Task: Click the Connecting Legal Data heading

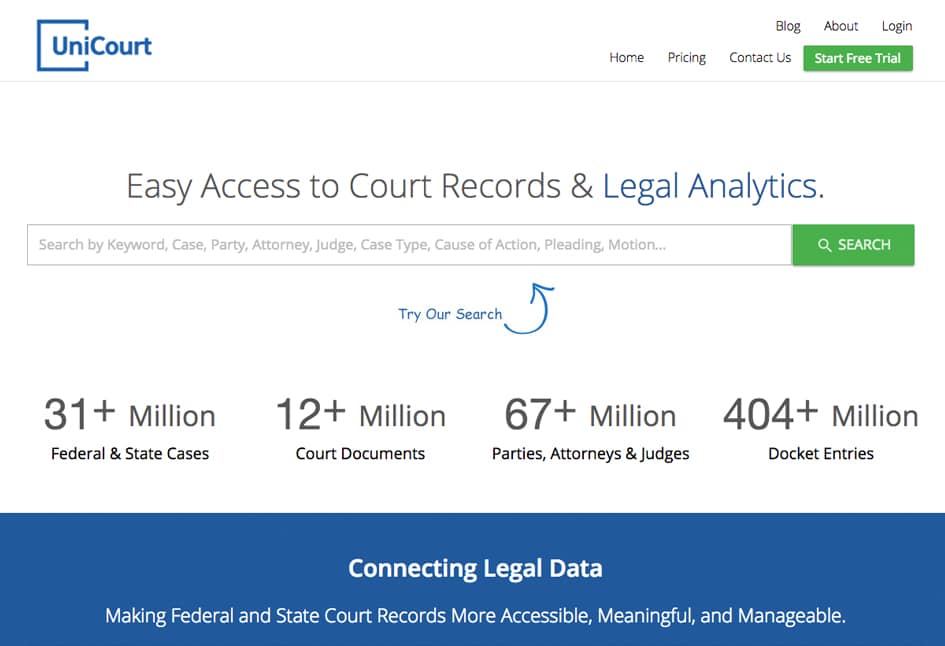Action: [475, 568]
